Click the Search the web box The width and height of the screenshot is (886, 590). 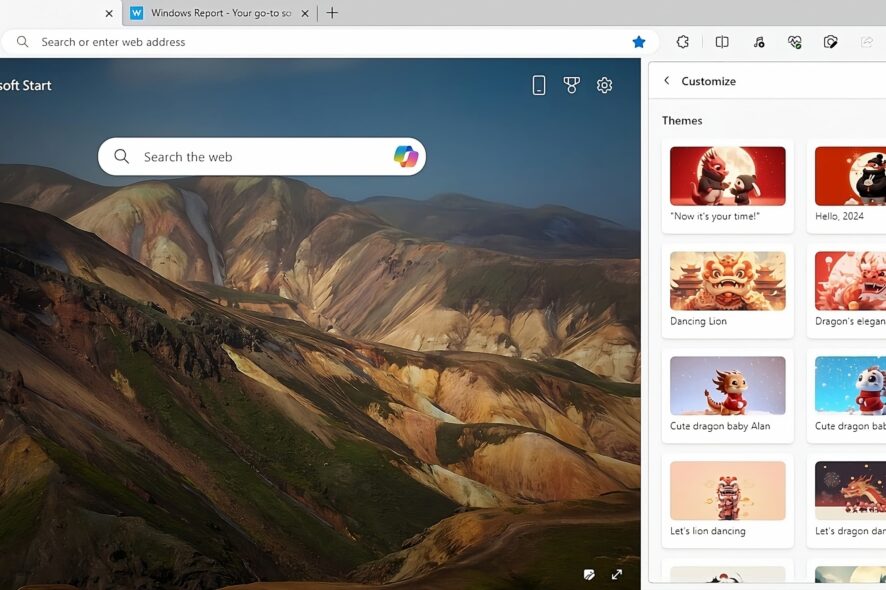(262, 157)
